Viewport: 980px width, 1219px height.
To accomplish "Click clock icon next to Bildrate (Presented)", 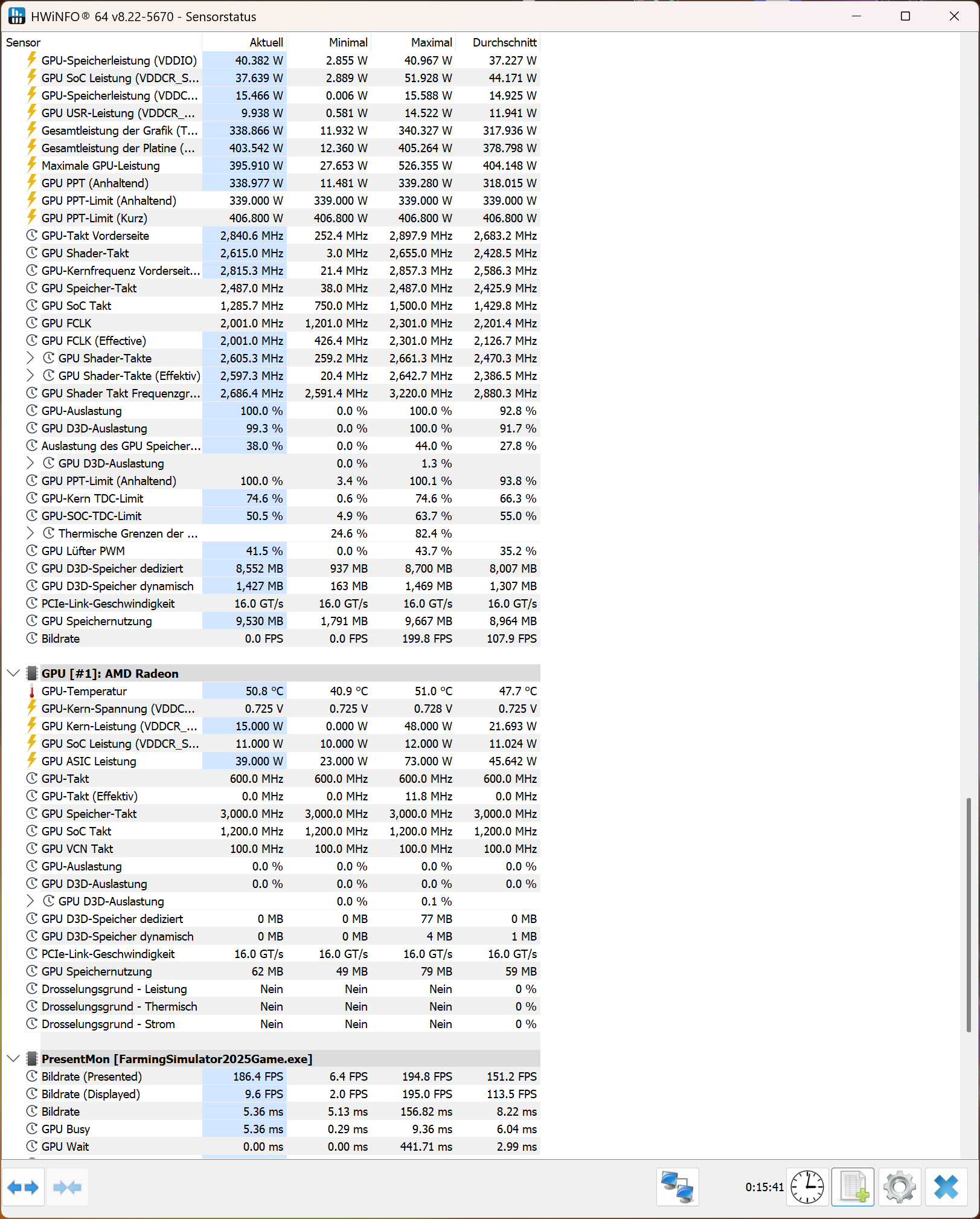I will pos(32,1076).
